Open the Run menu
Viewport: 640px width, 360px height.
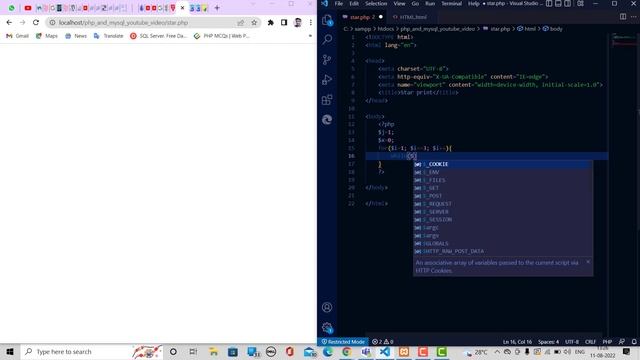430,4
